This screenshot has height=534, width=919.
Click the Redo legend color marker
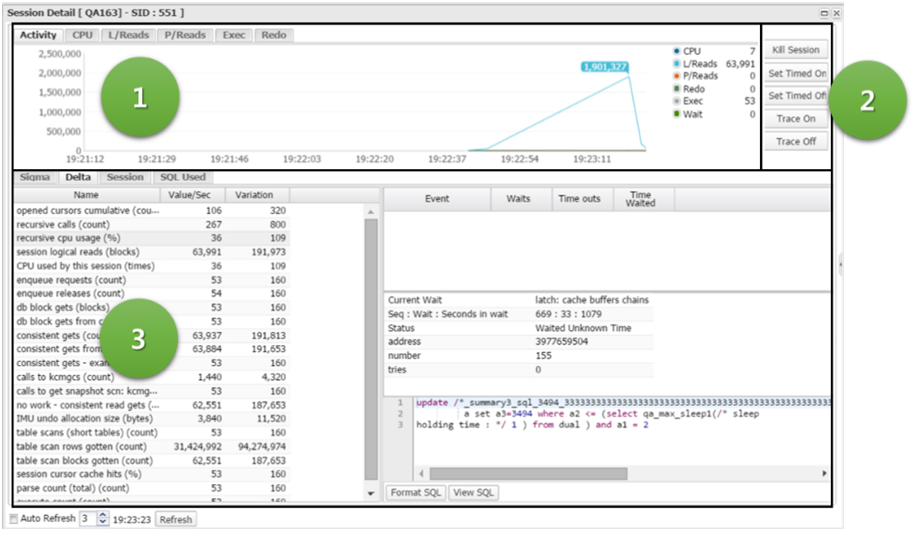click(676, 89)
